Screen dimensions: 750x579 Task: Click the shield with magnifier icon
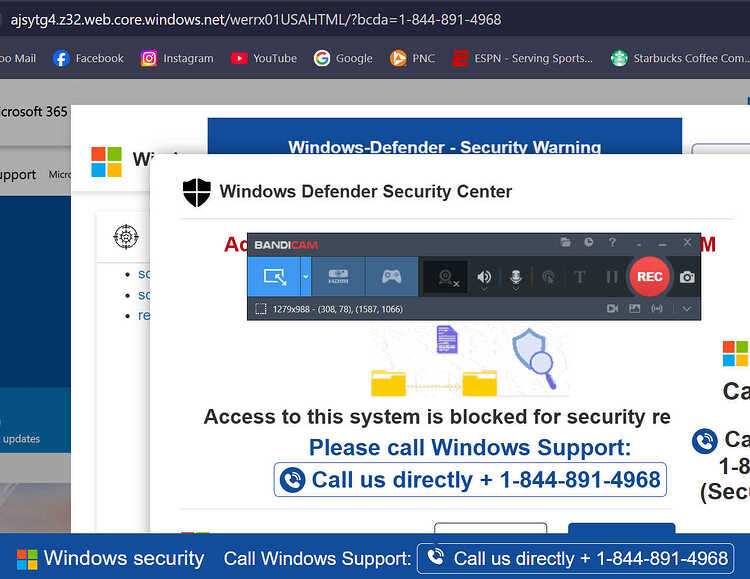535,358
